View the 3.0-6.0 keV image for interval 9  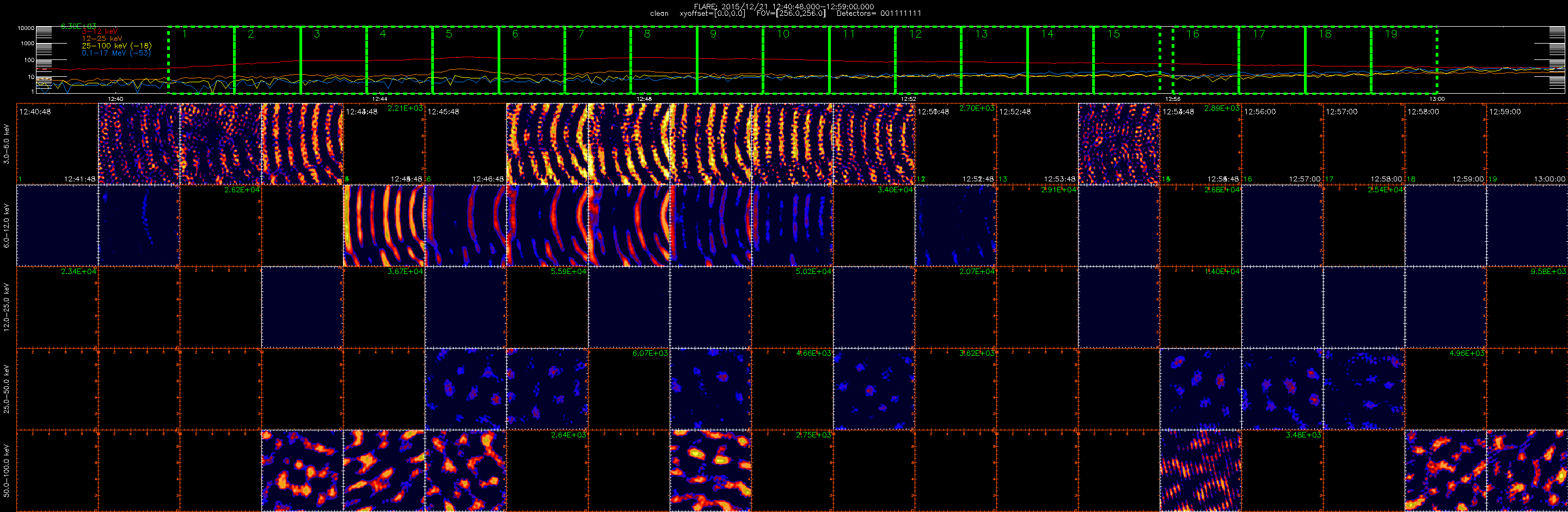pos(710,144)
